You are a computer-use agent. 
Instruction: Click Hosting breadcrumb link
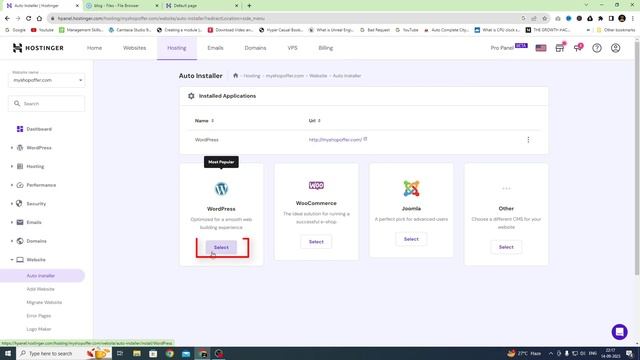(x=252, y=76)
